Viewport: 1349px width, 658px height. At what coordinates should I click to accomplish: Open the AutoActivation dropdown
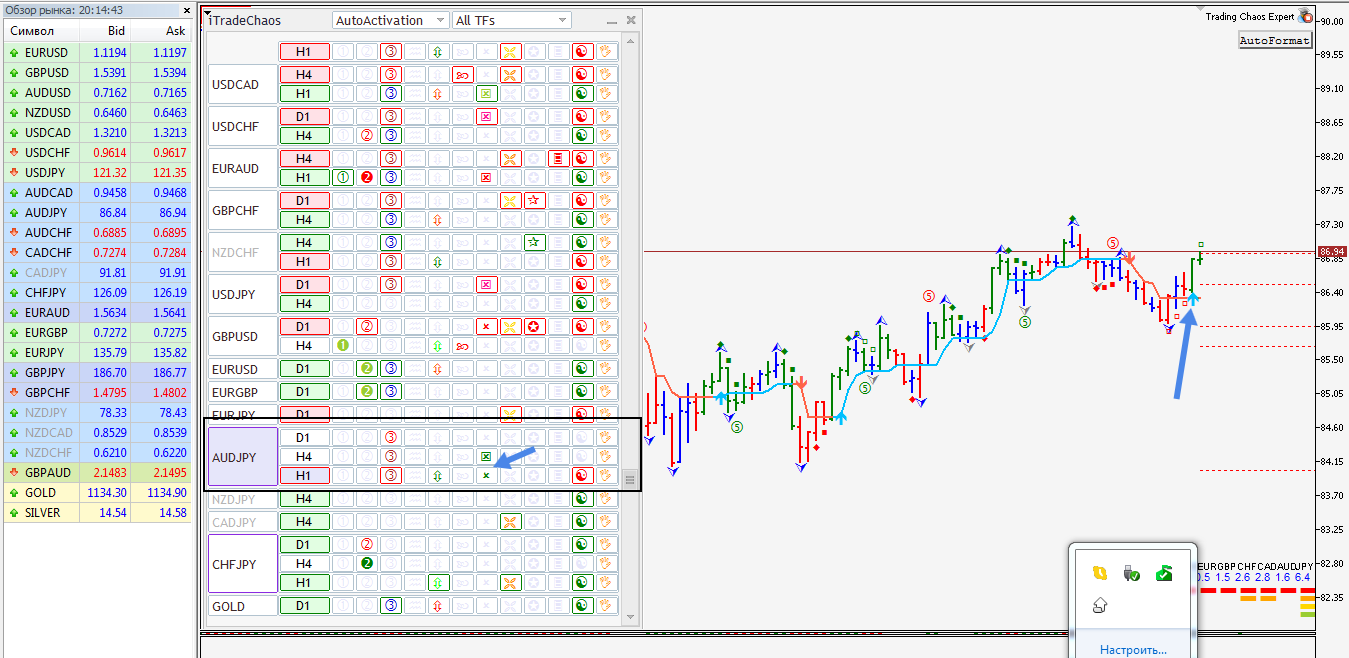click(x=391, y=20)
